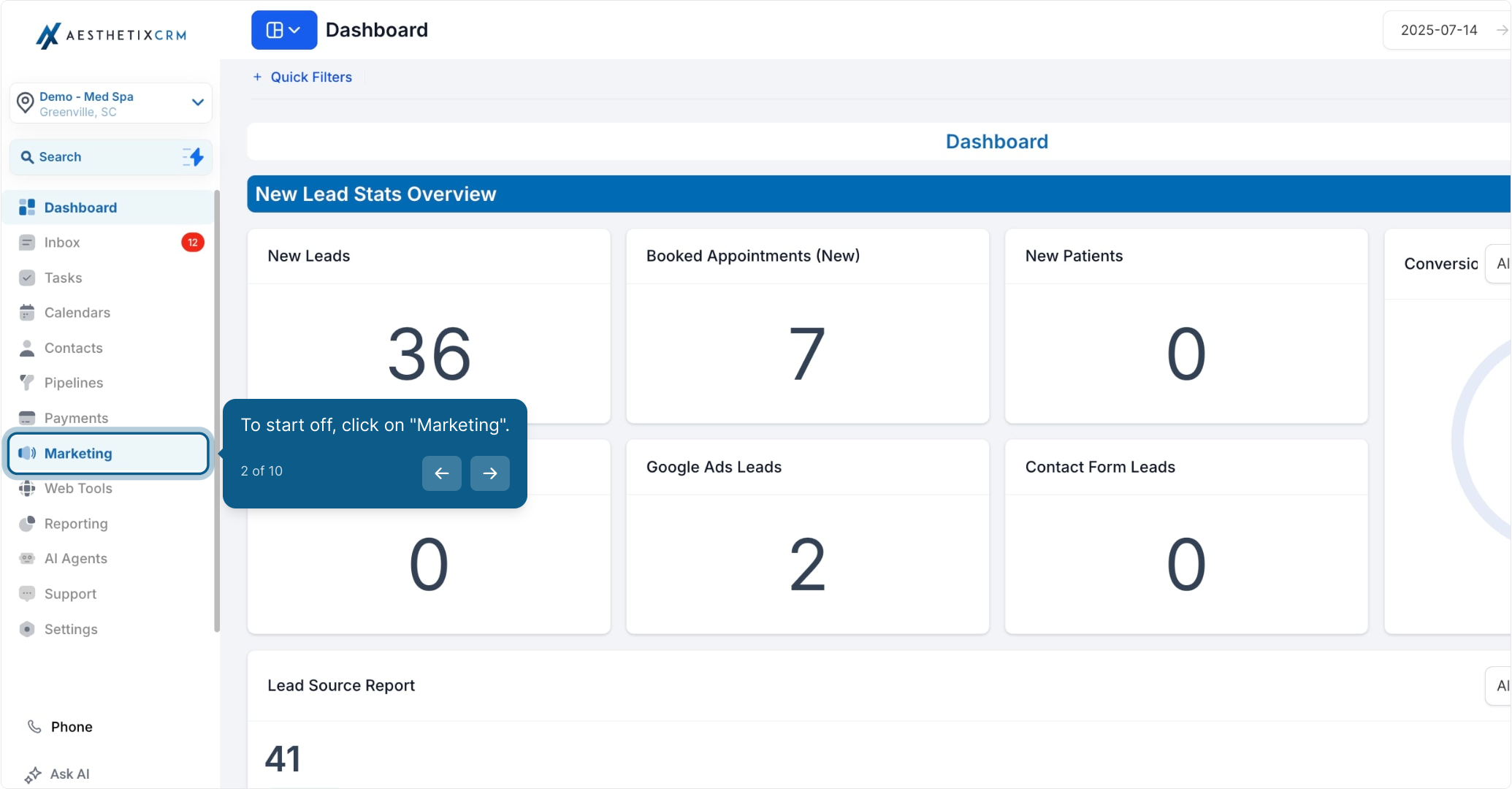Click the Settings gear icon

pyautogui.click(x=27, y=629)
